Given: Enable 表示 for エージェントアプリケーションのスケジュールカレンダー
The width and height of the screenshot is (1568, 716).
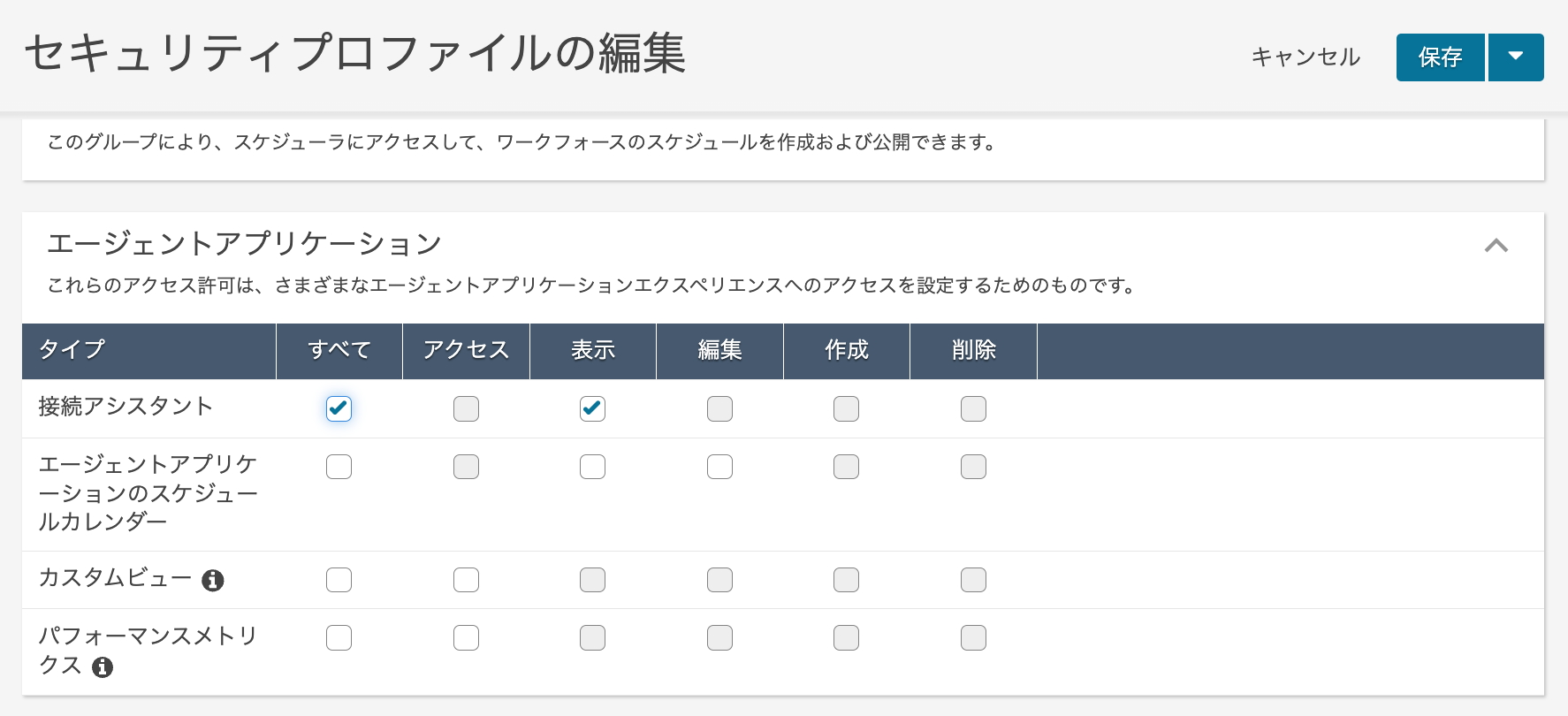Looking at the screenshot, I should point(592,466).
